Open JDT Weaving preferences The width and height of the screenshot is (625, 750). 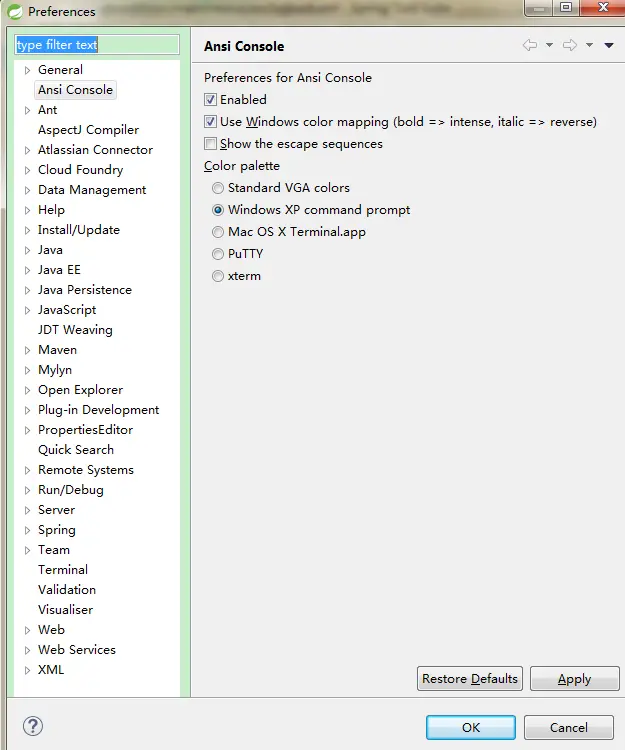point(75,330)
